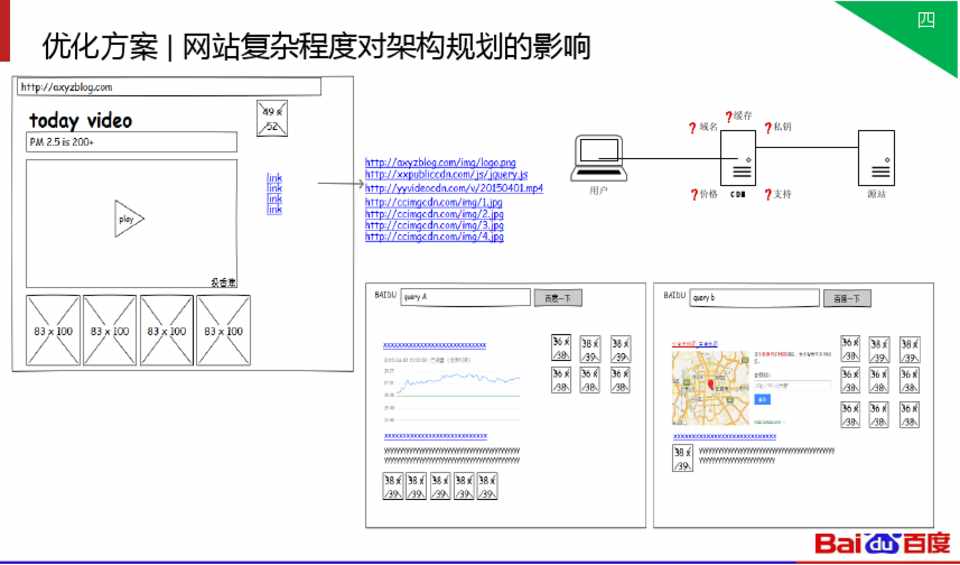960x565 pixels.
Task: Click the map image in query b results
Action: click(x=710, y=380)
